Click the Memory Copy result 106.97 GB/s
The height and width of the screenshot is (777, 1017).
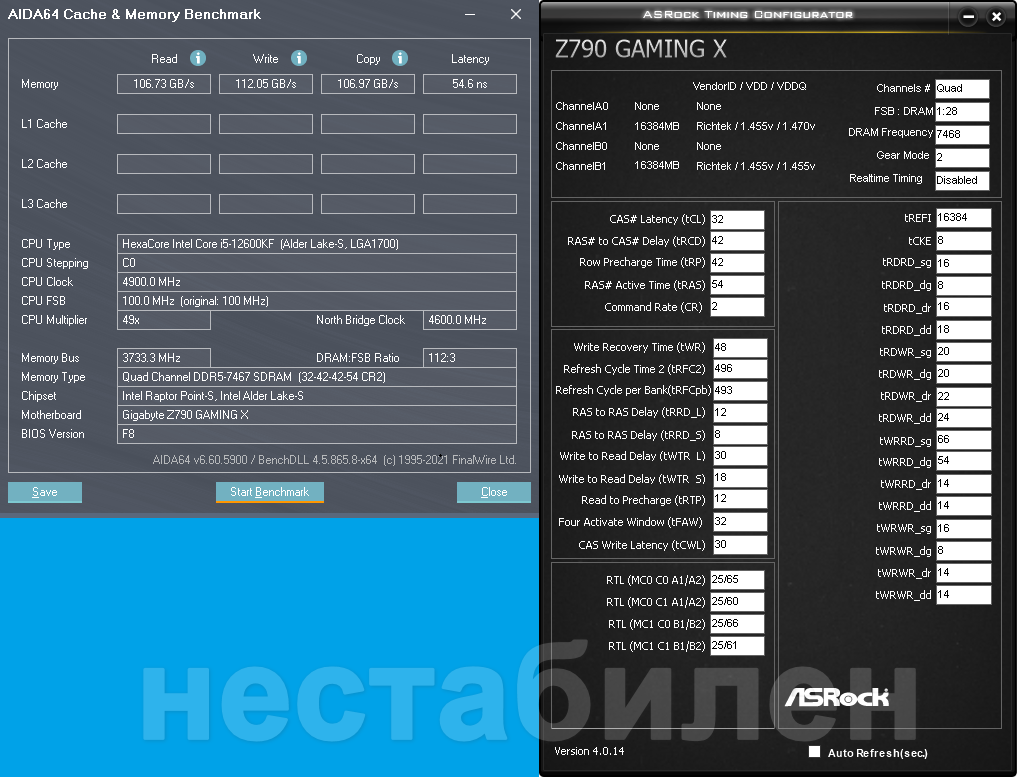click(368, 84)
